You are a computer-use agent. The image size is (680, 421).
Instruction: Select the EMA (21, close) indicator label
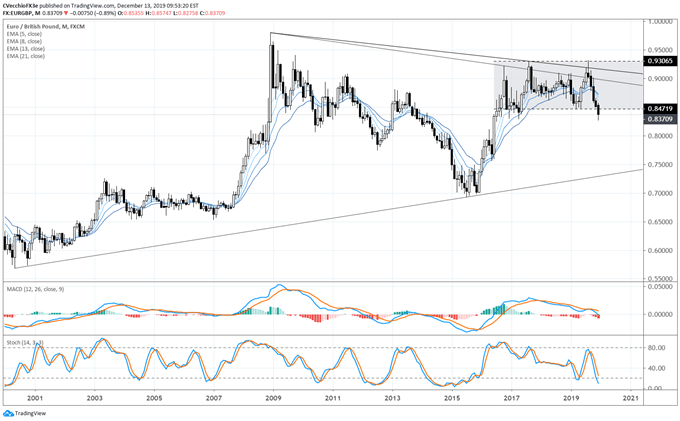pyautogui.click(x=26, y=56)
